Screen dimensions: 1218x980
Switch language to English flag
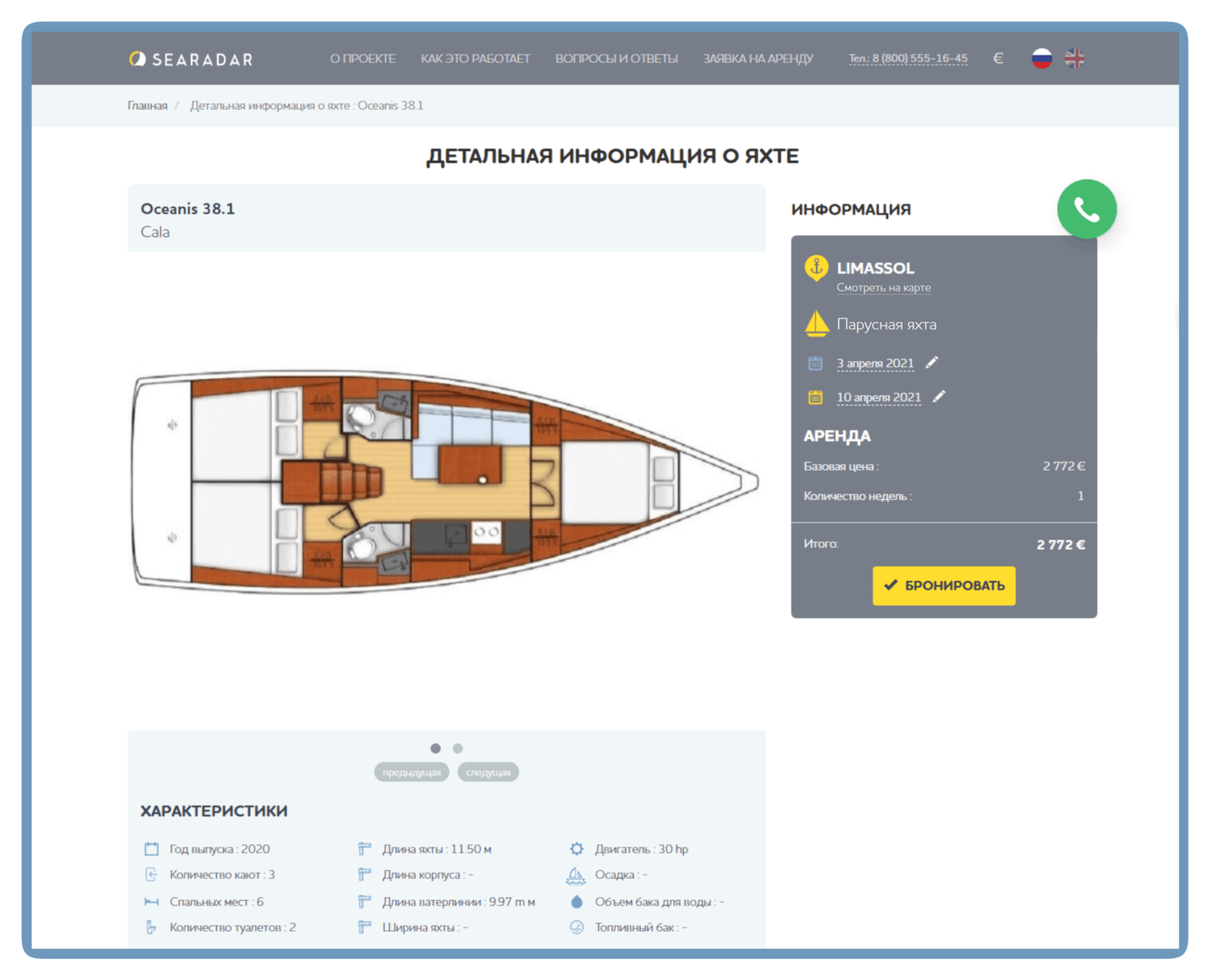click(1074, 59)
